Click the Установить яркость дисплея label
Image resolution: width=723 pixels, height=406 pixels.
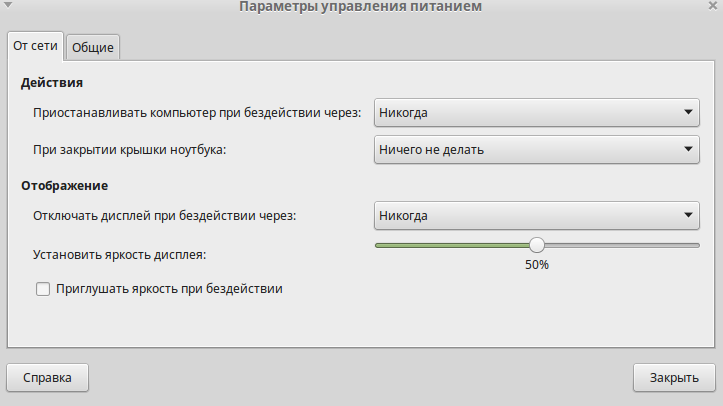pos(119,254)
